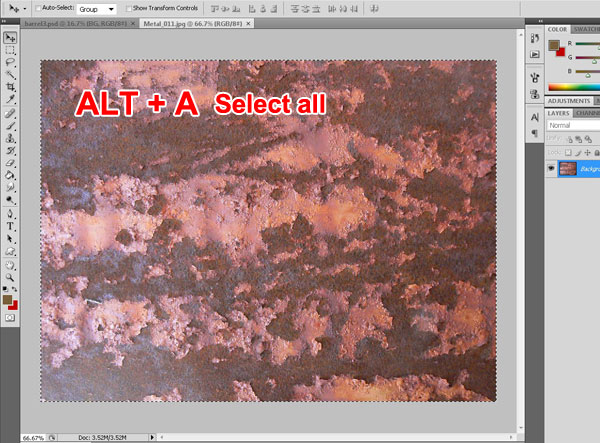600x443 pixels.
Task: Open the Character panel icon
Action: (x=534, y=118)
